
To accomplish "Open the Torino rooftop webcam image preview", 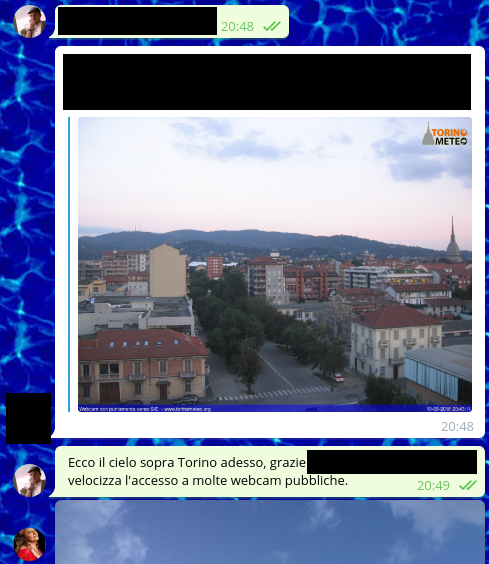I will (x=275, y=264).
